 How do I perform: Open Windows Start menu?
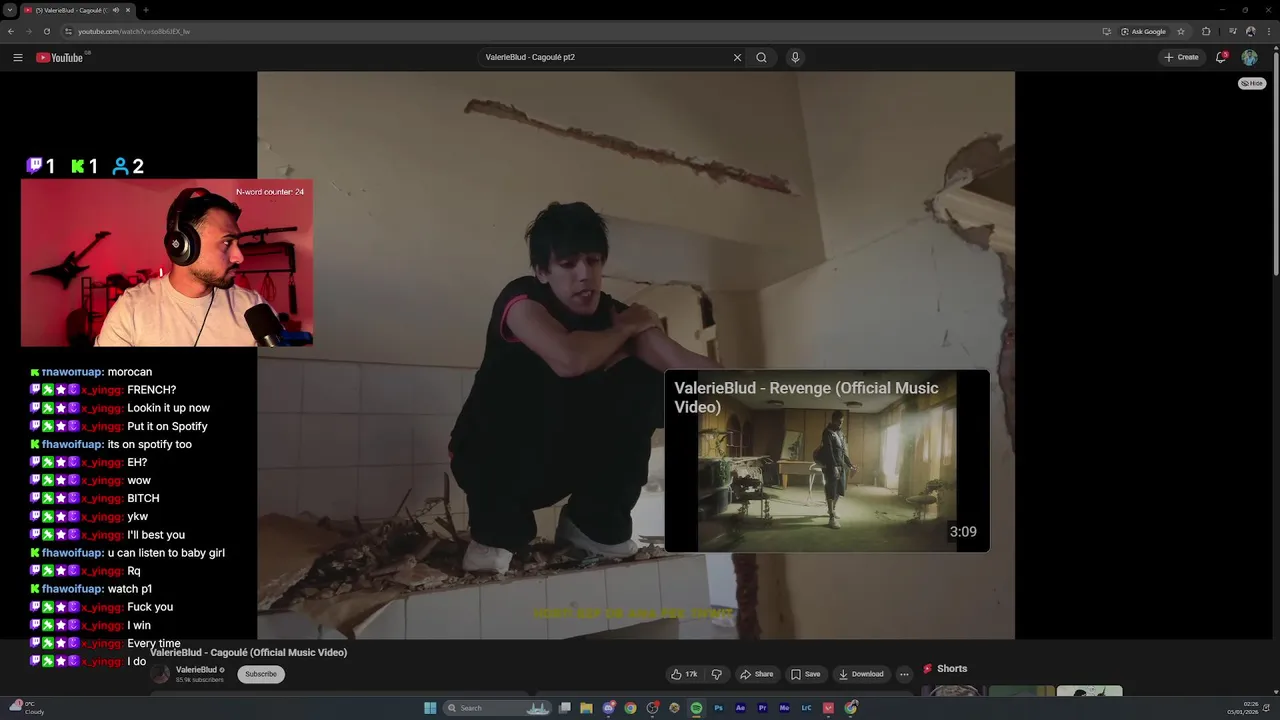coord(430,708)
